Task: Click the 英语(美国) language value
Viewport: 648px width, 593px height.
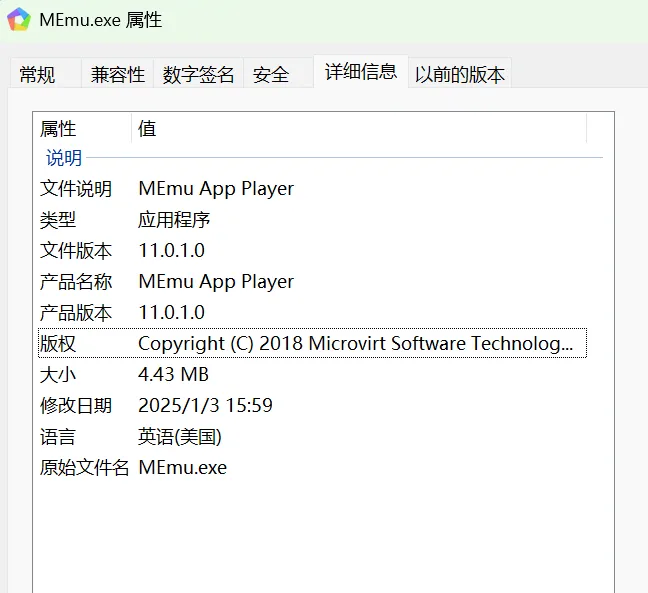Action: click(180, 437)
